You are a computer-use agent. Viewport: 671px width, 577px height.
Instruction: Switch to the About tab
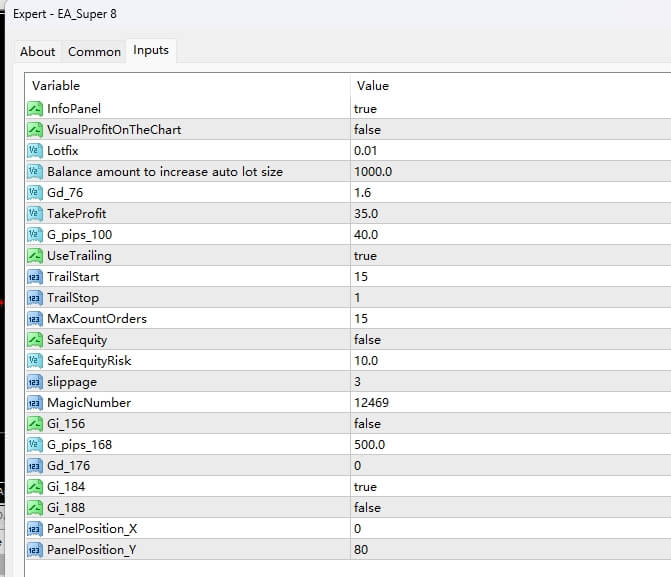coord(38,51)
